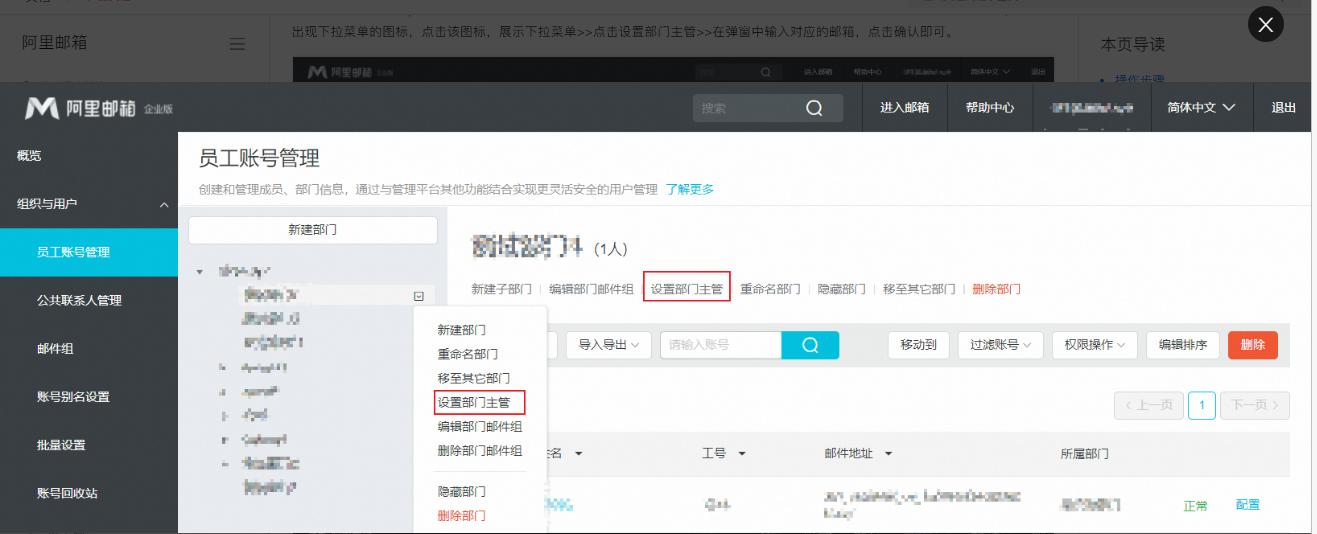Sort by the 邮件地址 column arrow
Viewport: 1317px width, 534px height.
(888, 454)
